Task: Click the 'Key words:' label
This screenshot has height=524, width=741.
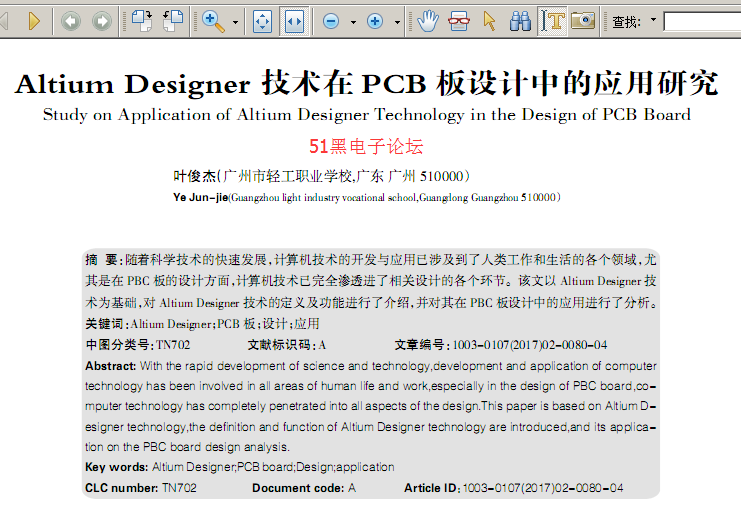Action: click(116, 467)
